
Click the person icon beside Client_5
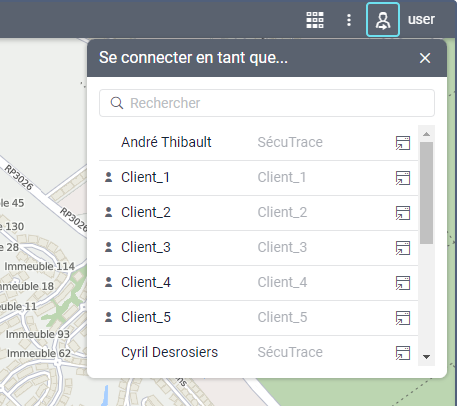pyautogui.click(x=108, y=317)
